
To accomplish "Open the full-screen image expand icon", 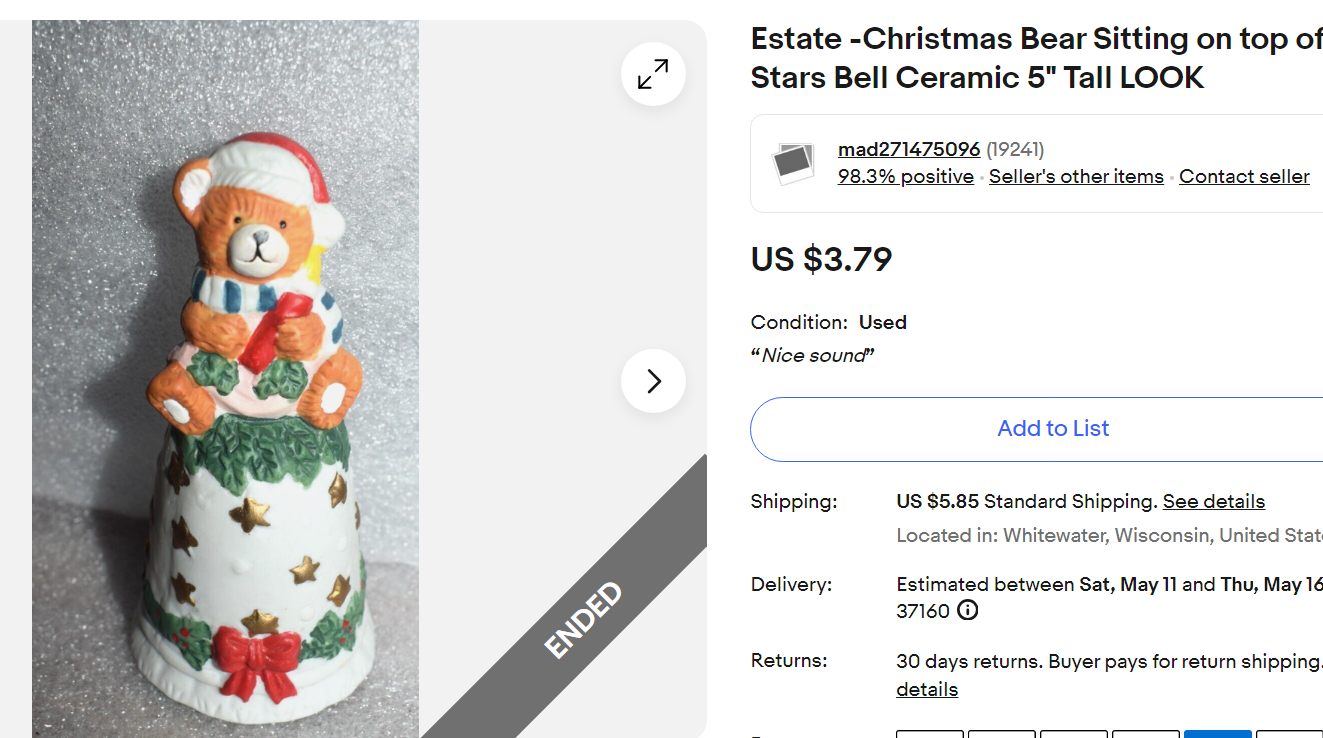I will pos(653,74).
